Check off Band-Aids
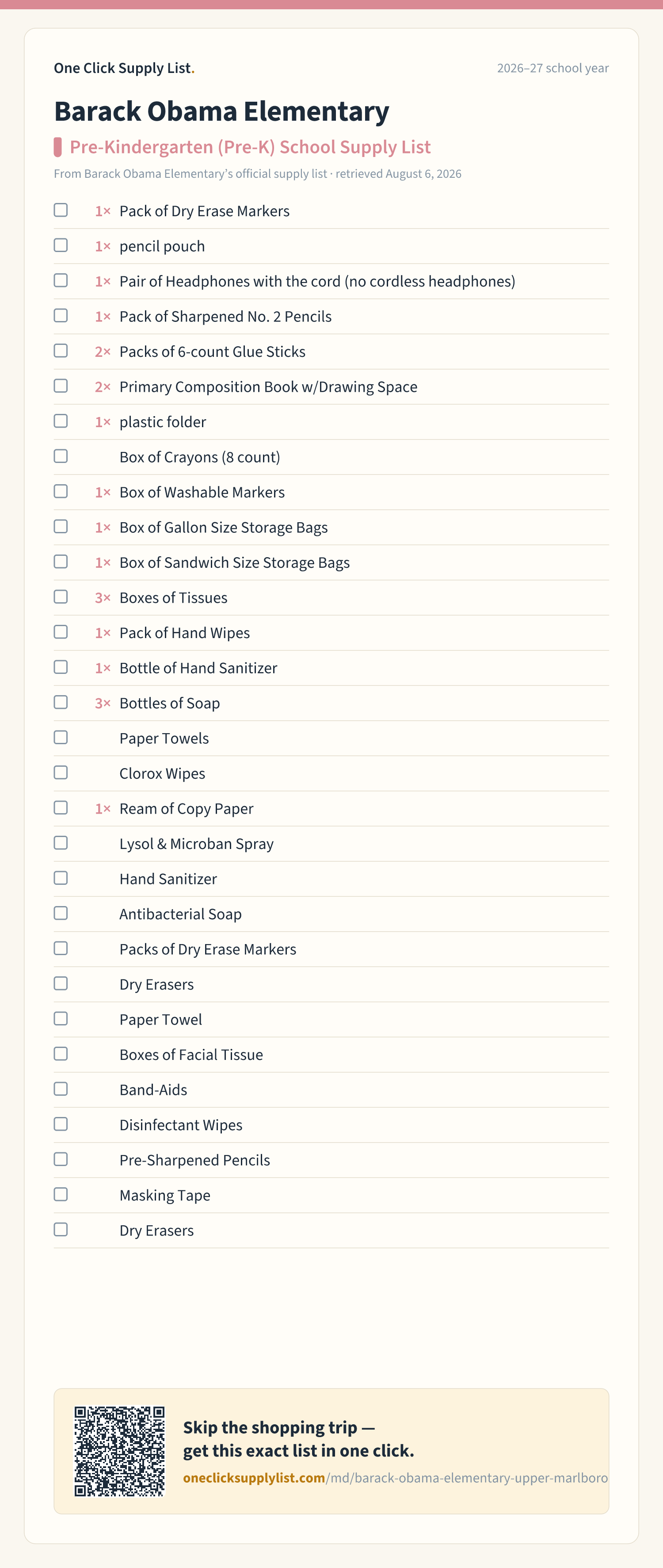The width and height of the screenshot is (663, 1568). click(x=61, y=1089)
